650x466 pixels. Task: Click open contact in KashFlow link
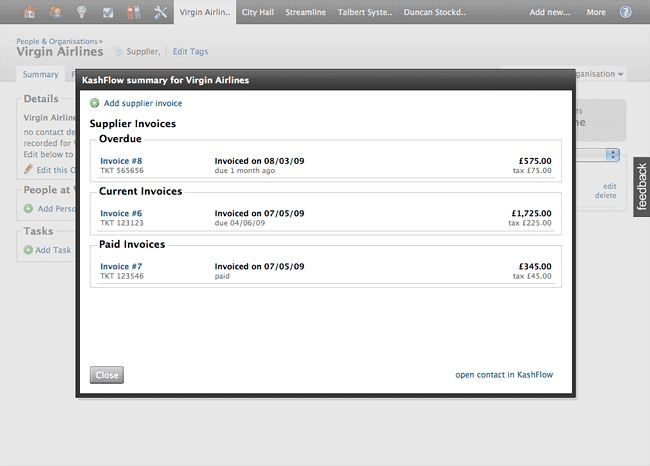click(504, 374)
